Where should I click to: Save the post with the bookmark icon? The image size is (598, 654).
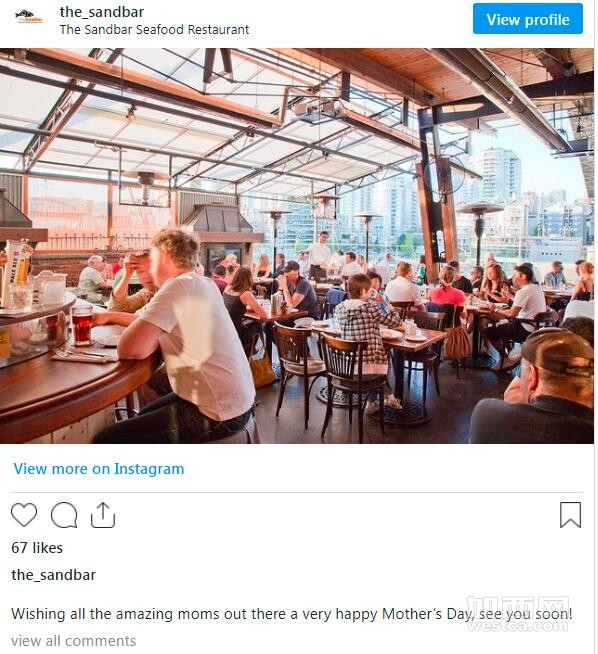pyautogui.click(x=570, y=515)
